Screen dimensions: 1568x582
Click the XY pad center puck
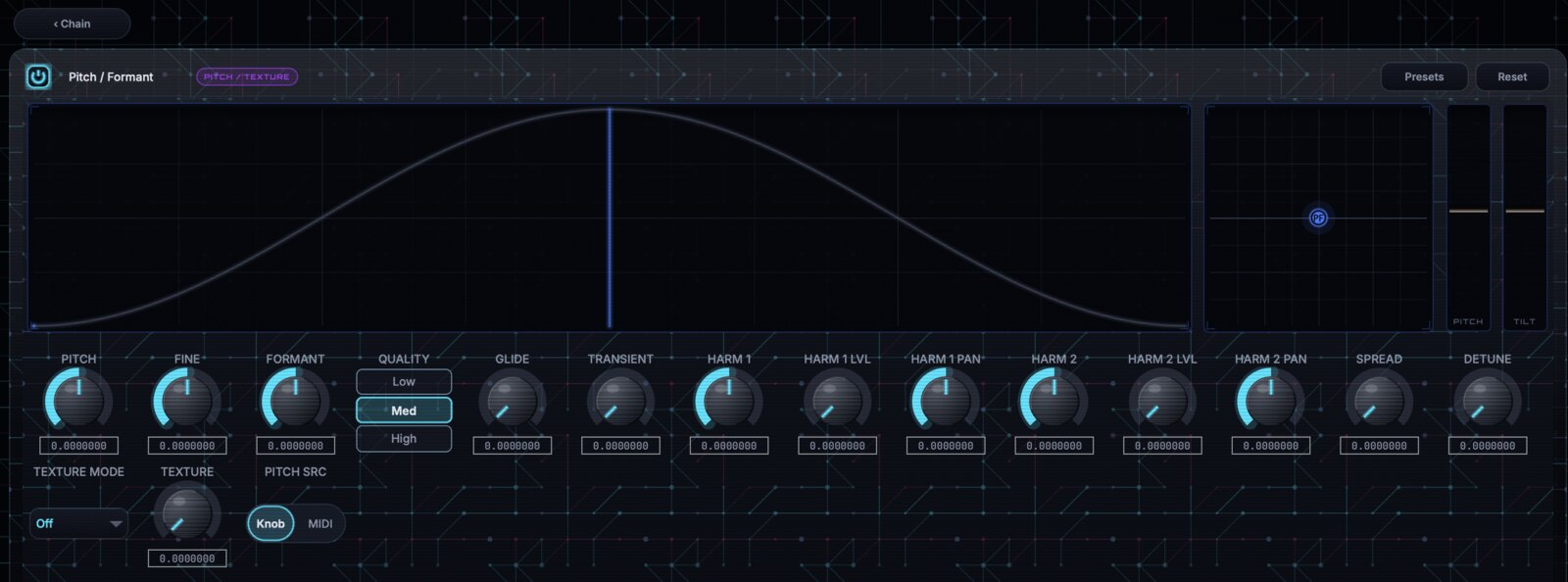point(1318,218)
